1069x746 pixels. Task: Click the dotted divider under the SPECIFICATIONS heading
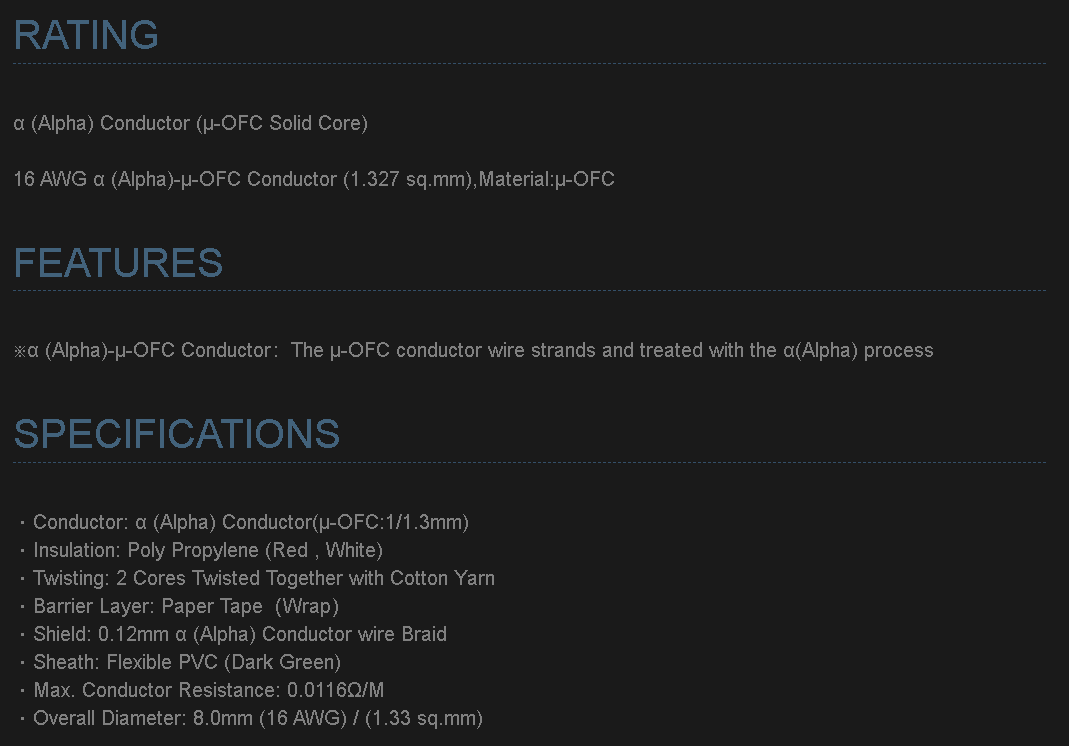(529, 463)
